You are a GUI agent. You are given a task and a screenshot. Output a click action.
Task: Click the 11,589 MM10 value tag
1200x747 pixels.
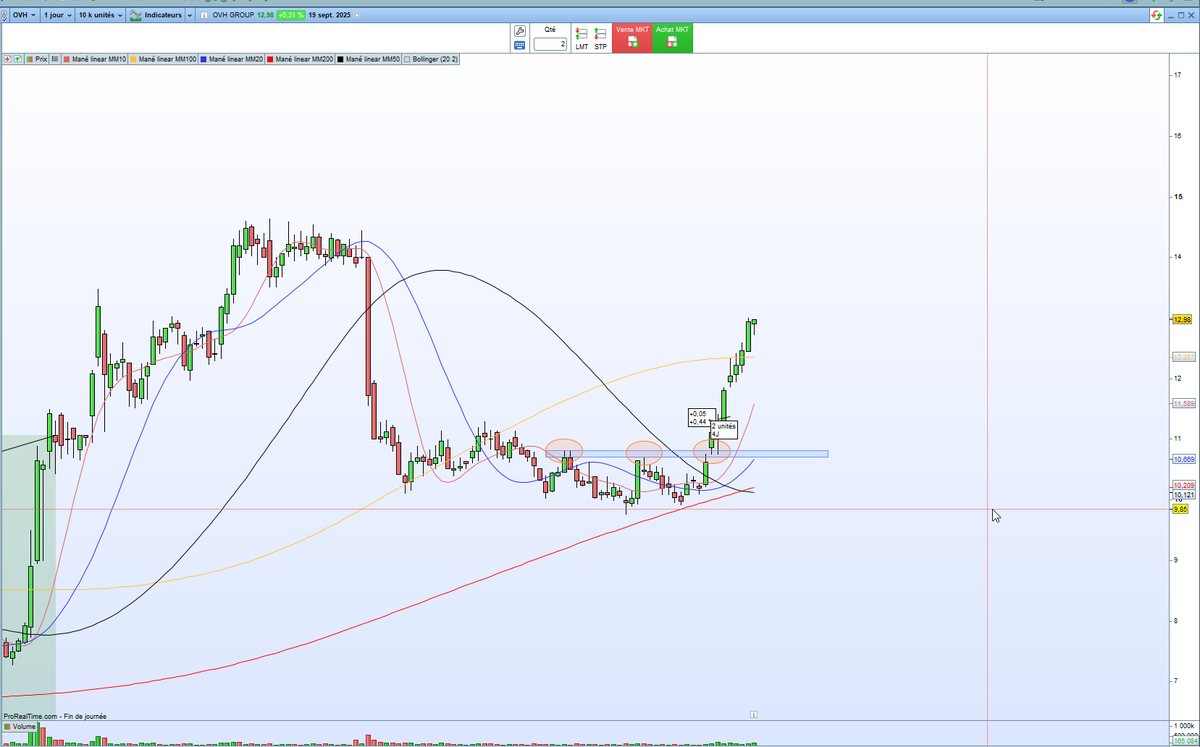[1183, 403]
